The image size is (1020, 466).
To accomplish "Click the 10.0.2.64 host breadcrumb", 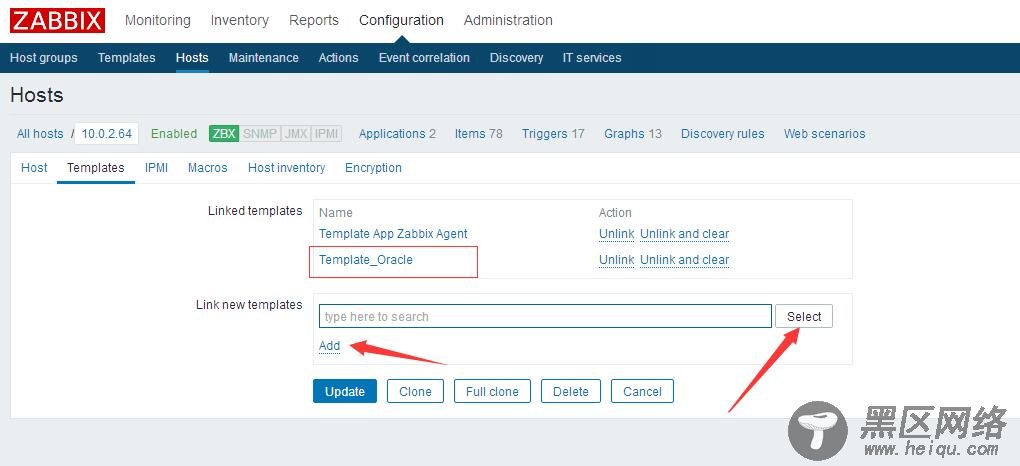I will tap(107, 133).
